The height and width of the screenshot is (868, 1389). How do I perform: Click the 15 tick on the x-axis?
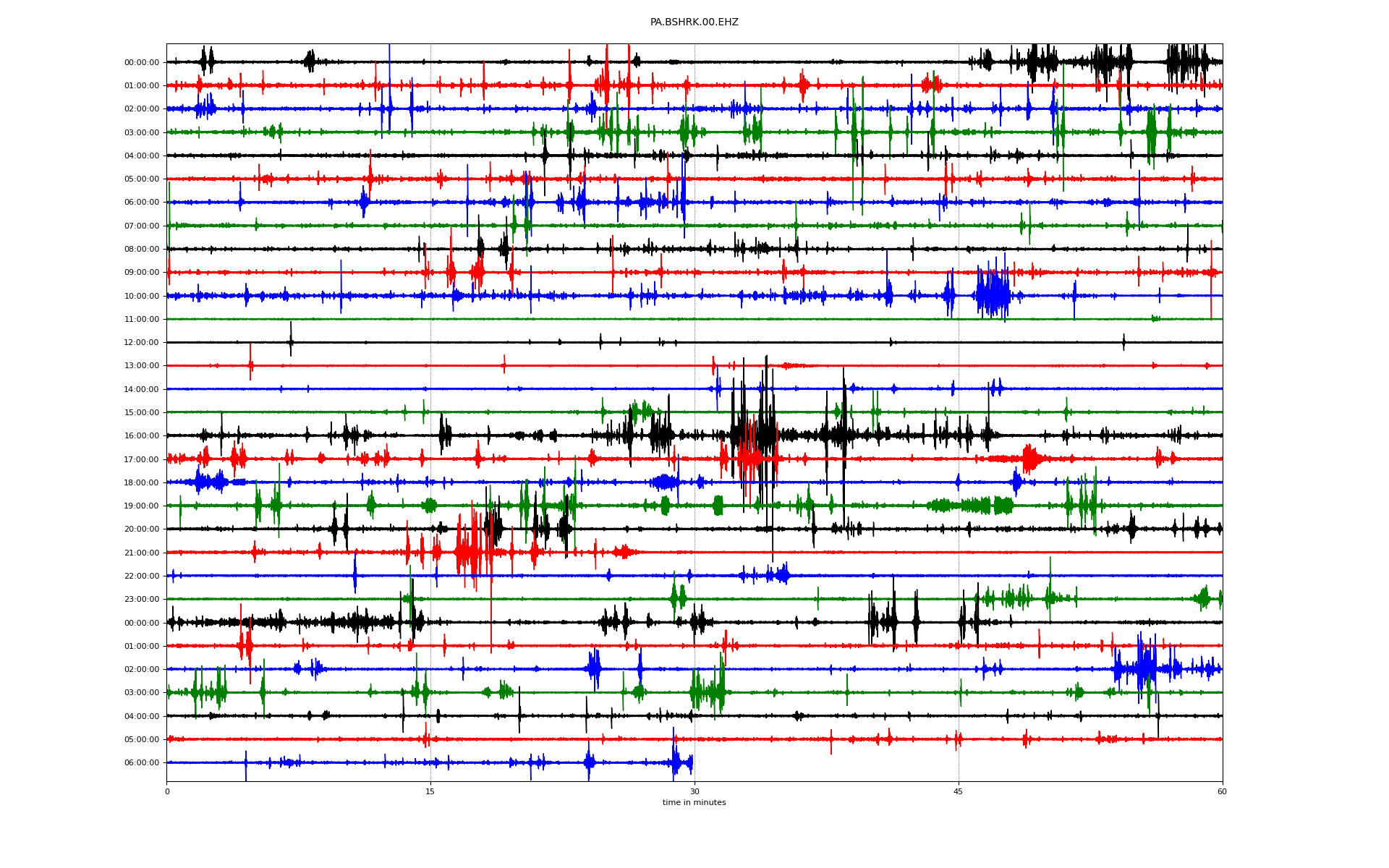(x=430, y=791)
